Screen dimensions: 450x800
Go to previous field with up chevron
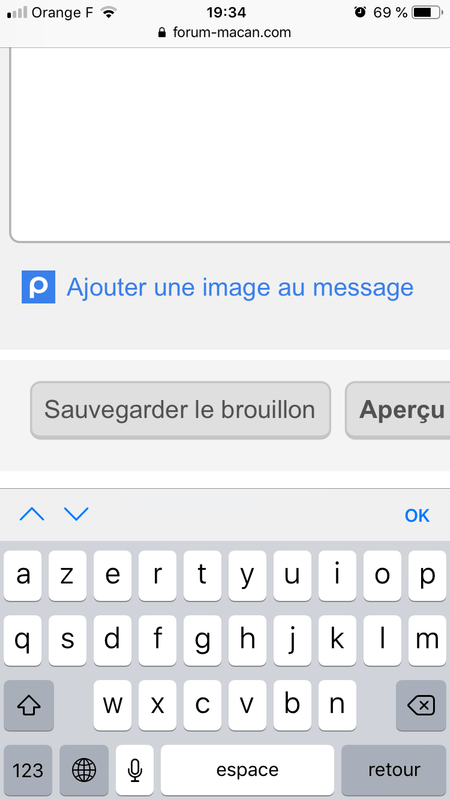32,514
